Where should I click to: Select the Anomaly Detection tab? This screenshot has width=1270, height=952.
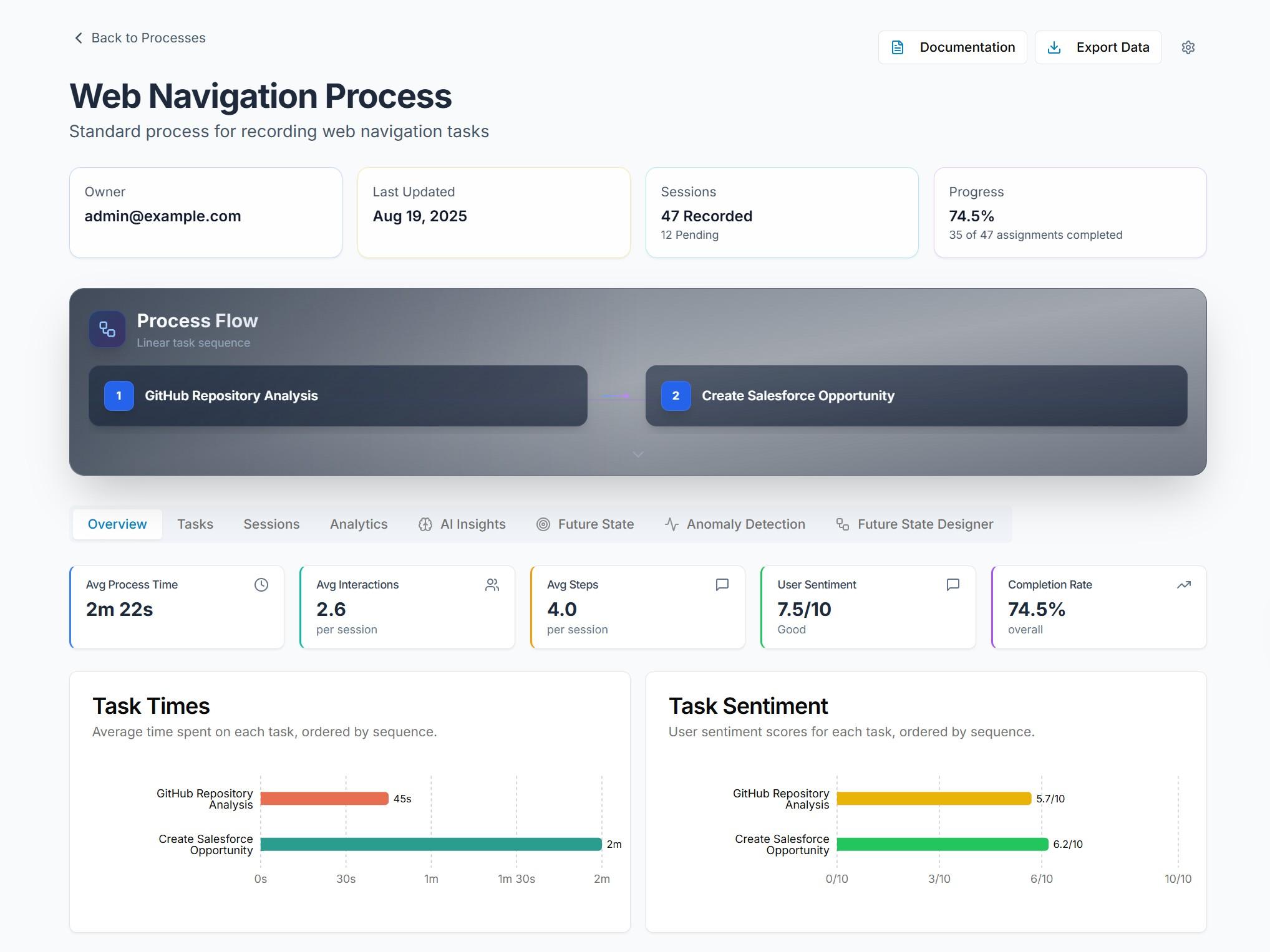tap(735, 524)
